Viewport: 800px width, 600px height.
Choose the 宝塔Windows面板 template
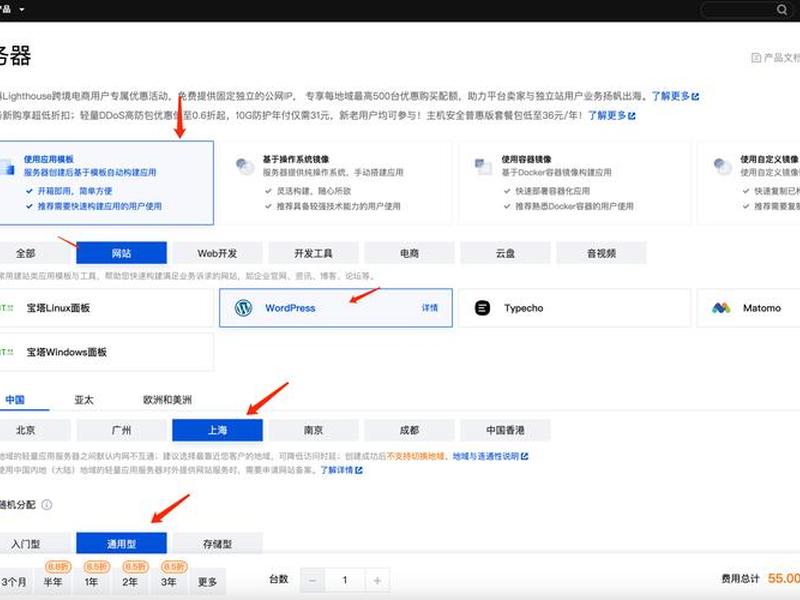point(106,352)
